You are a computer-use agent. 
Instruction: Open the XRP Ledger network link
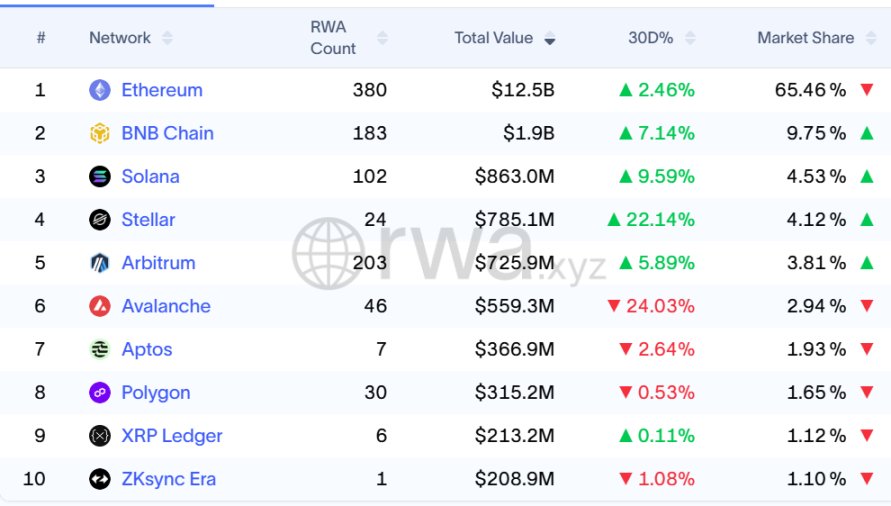click(172, 436)
